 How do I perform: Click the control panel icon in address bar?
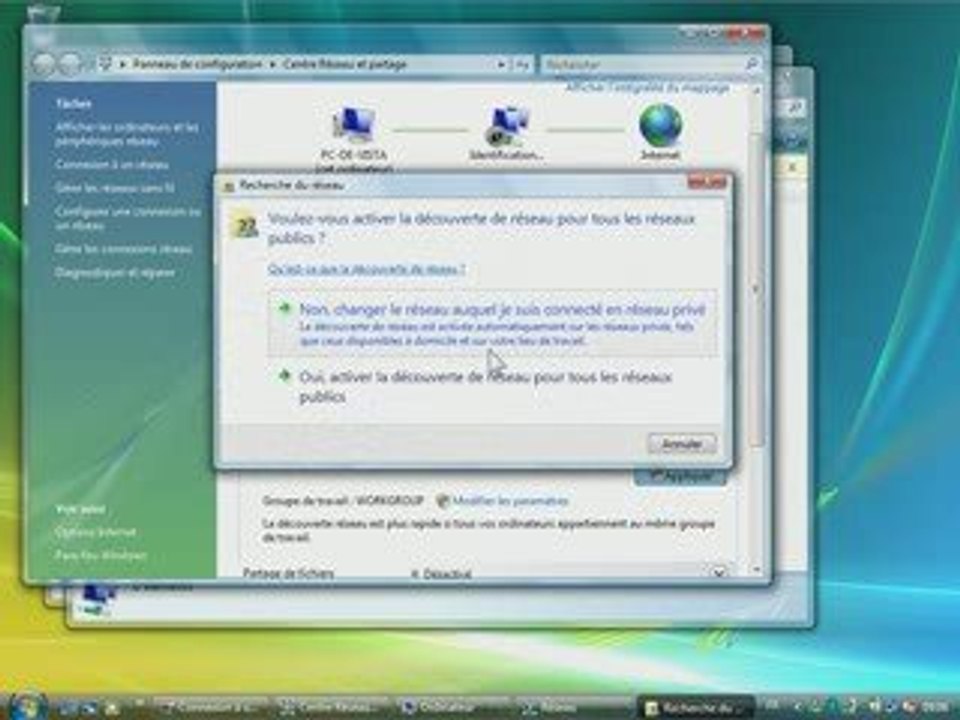tap(105, 64)
